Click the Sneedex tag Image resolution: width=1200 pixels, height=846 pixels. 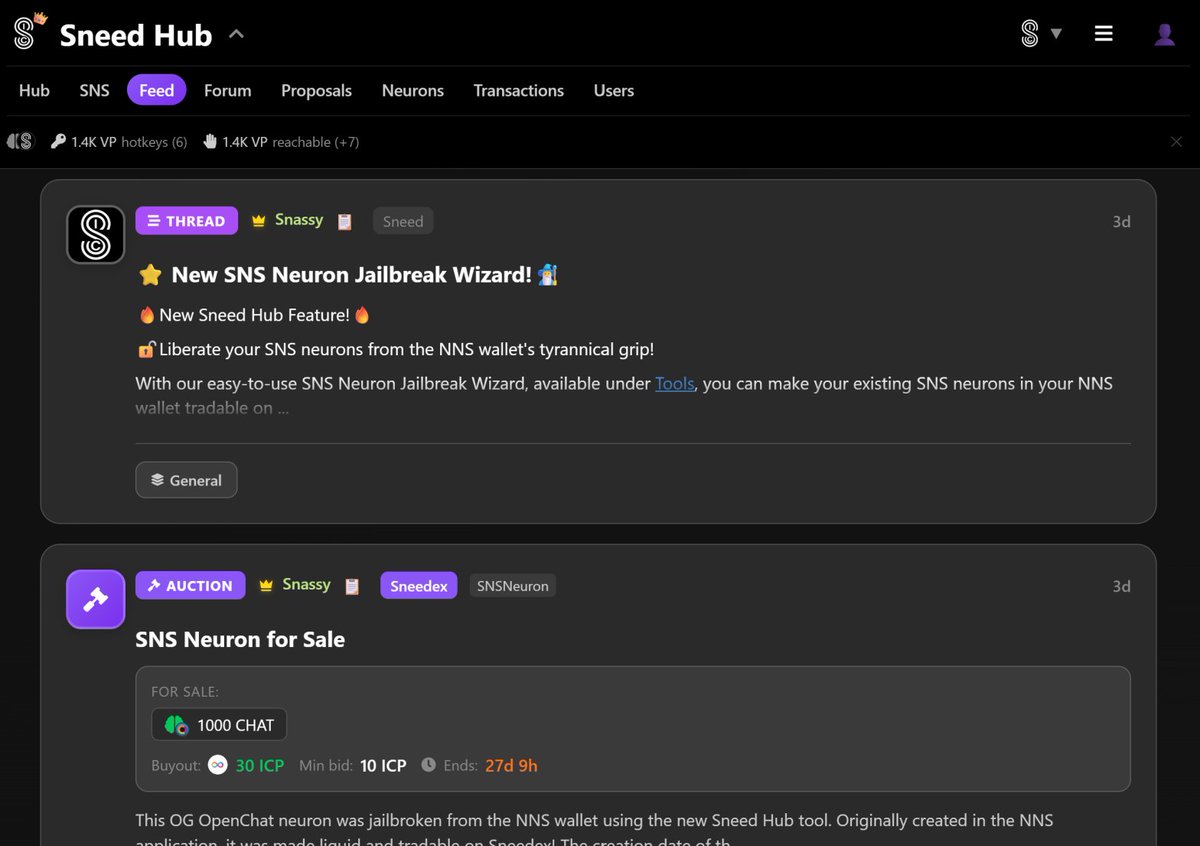tap(419, 586)
